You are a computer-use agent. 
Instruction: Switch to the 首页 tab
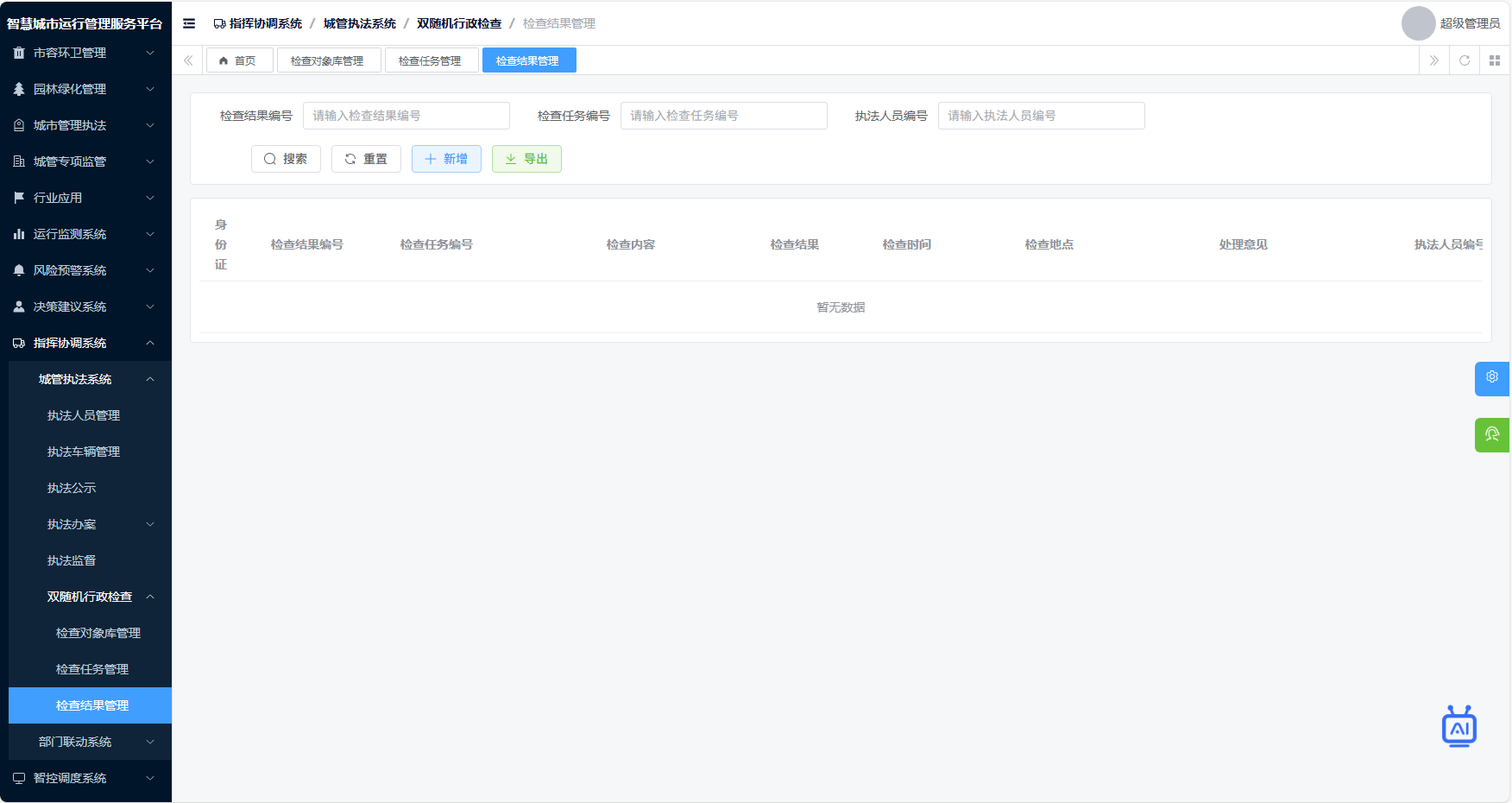click(239, 60)
